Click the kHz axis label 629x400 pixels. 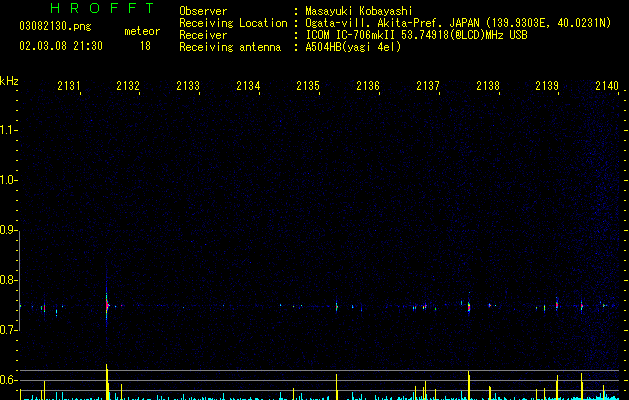[x=9, y=81]
